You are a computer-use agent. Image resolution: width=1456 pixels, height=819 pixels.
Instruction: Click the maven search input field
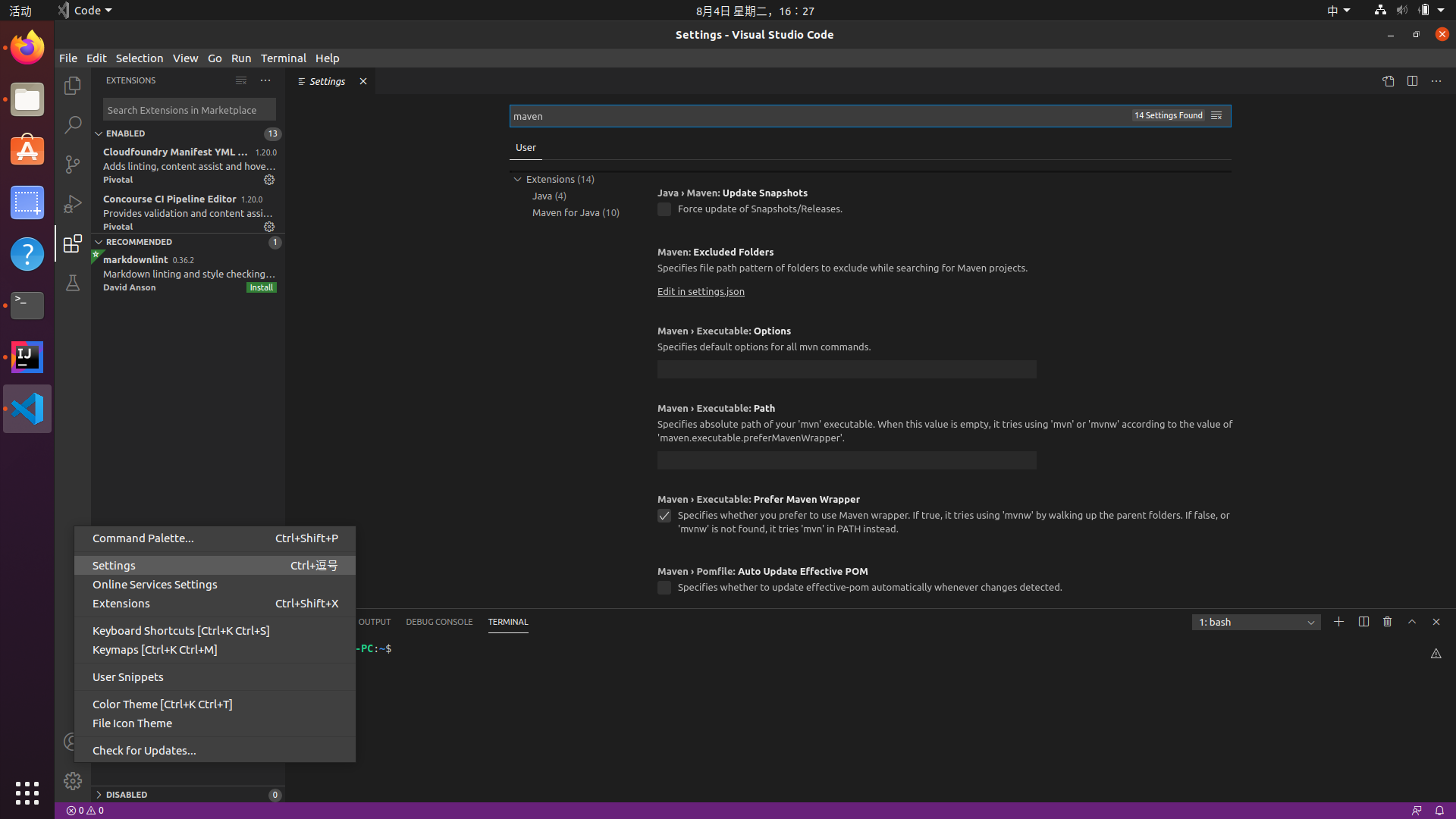click(868, 115)
